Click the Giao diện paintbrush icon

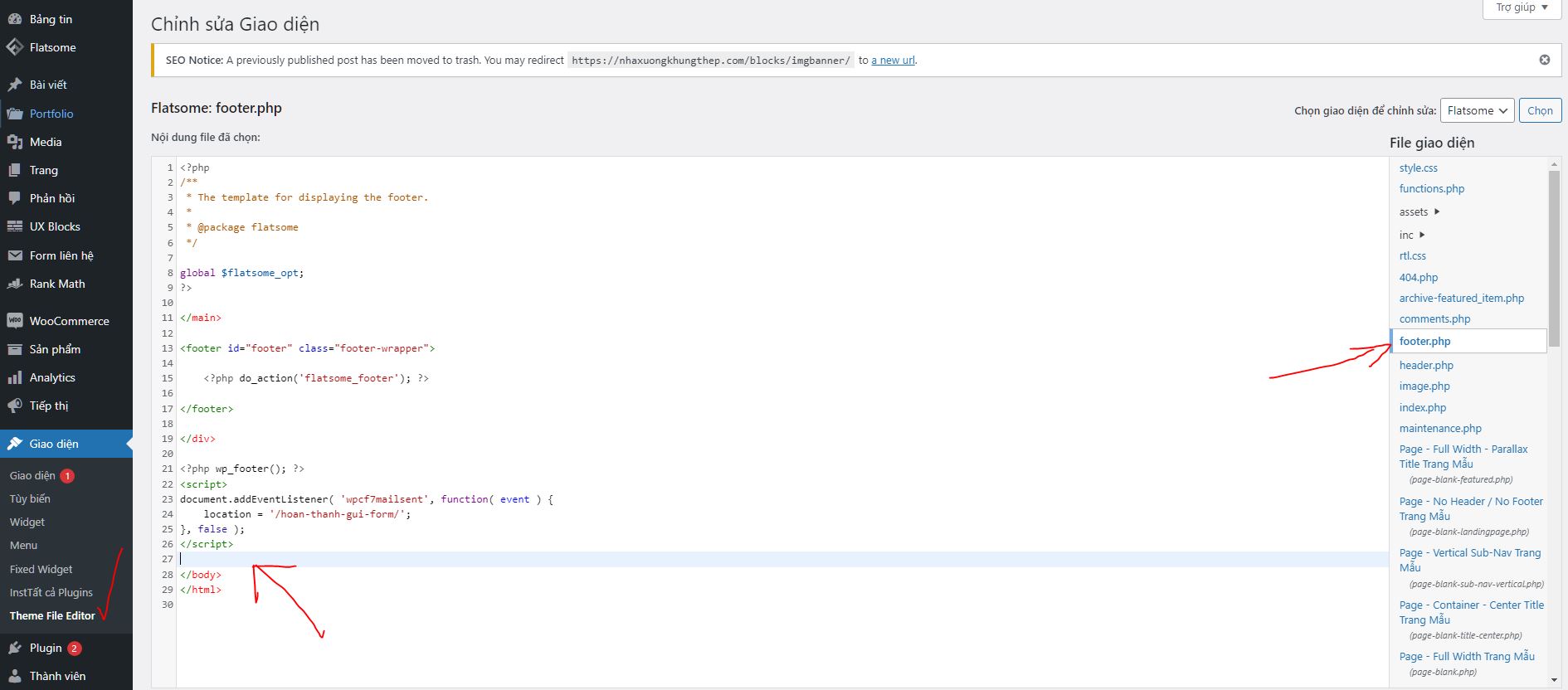pyautogui.click(x=15, y=444)
